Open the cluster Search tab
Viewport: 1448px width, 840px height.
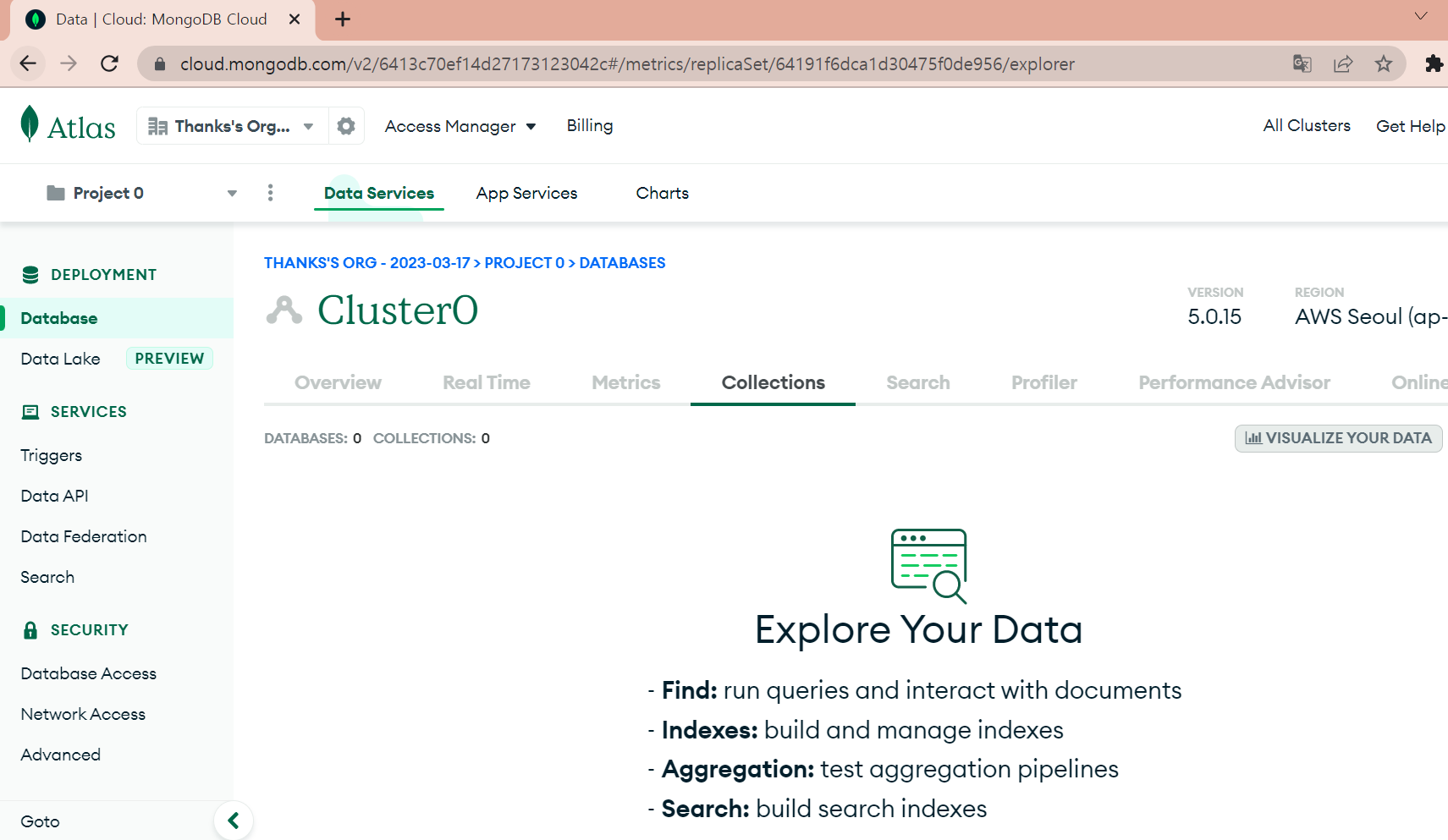(x=918, y=382)
